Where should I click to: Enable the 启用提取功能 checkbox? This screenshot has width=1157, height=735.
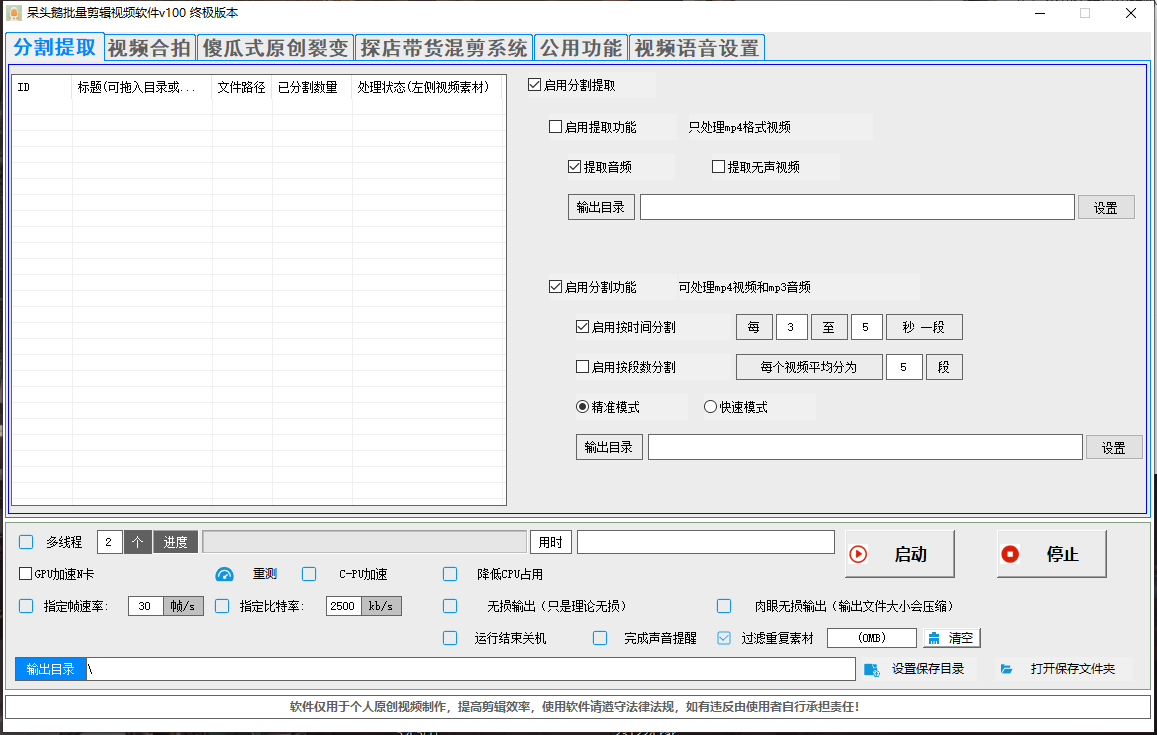click(555, 126)
